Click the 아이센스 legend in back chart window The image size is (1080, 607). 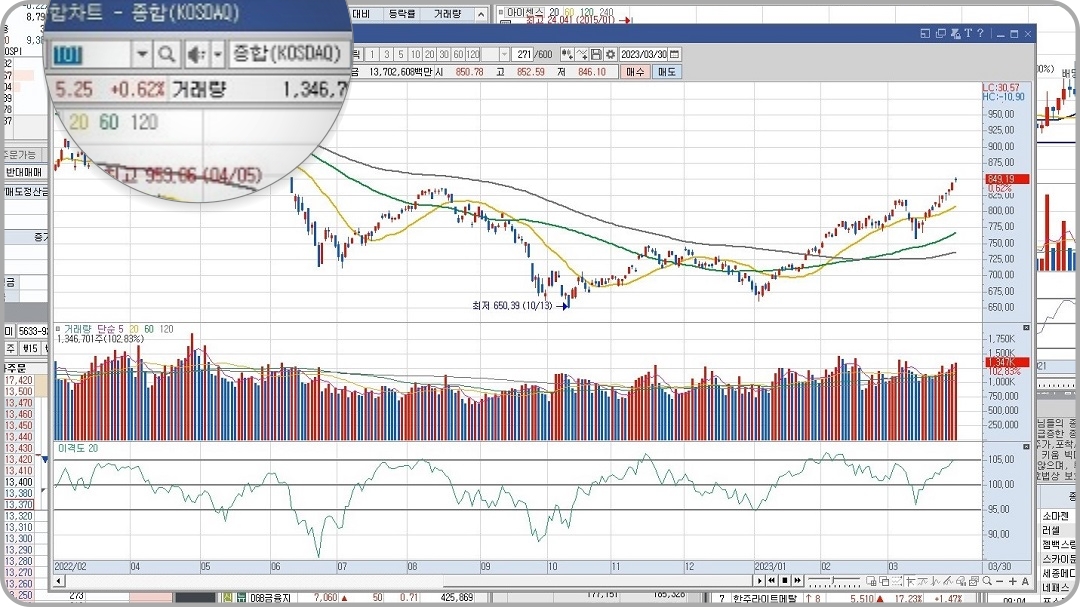pyautogui.click(x=525, y=12)
